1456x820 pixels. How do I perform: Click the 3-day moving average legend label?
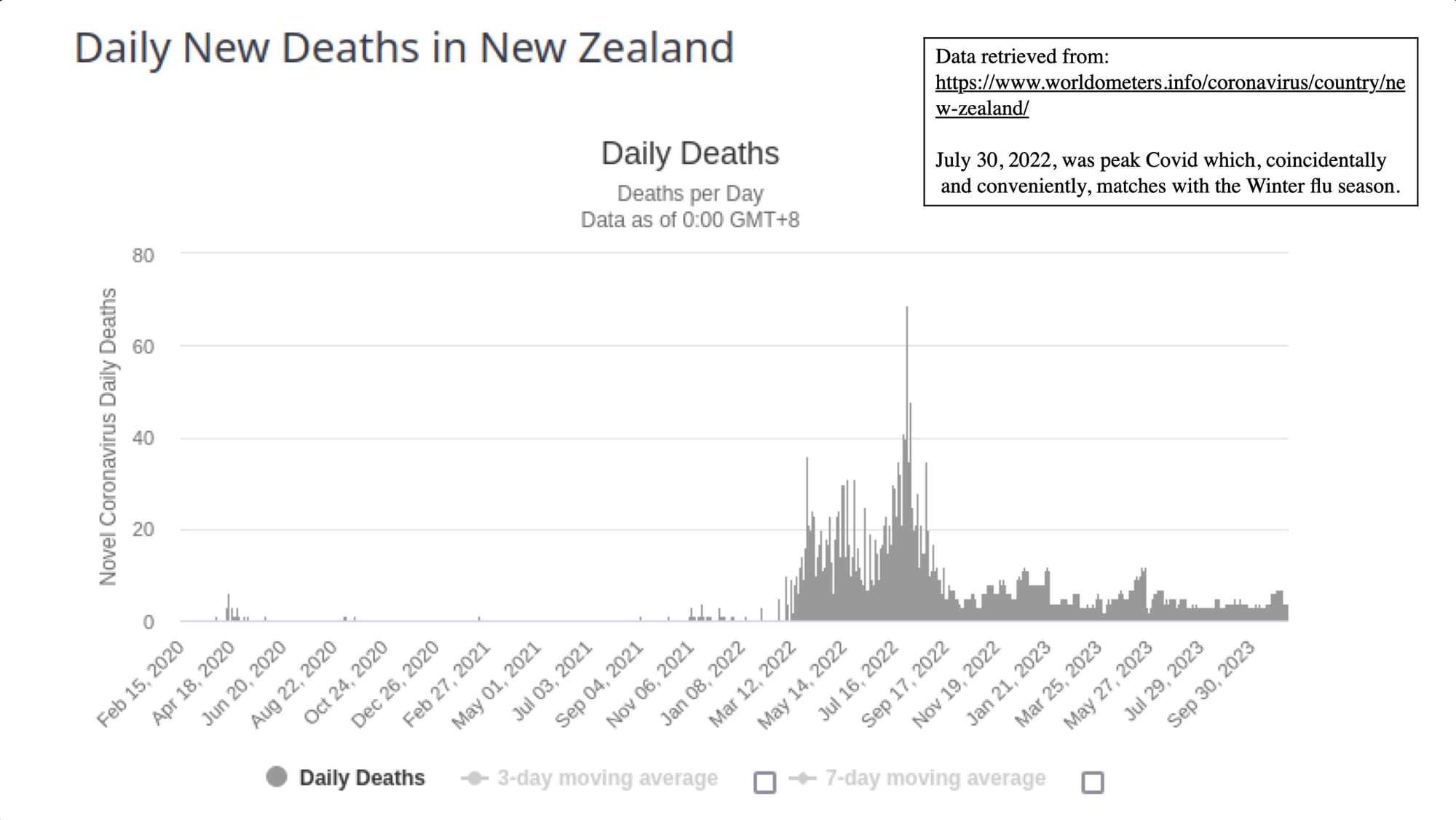[x=607, y=778]
